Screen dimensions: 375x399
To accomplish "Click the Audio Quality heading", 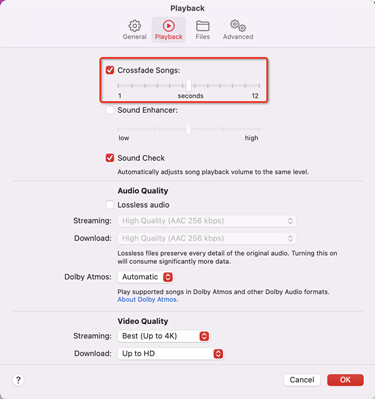I will pos(143,191).
